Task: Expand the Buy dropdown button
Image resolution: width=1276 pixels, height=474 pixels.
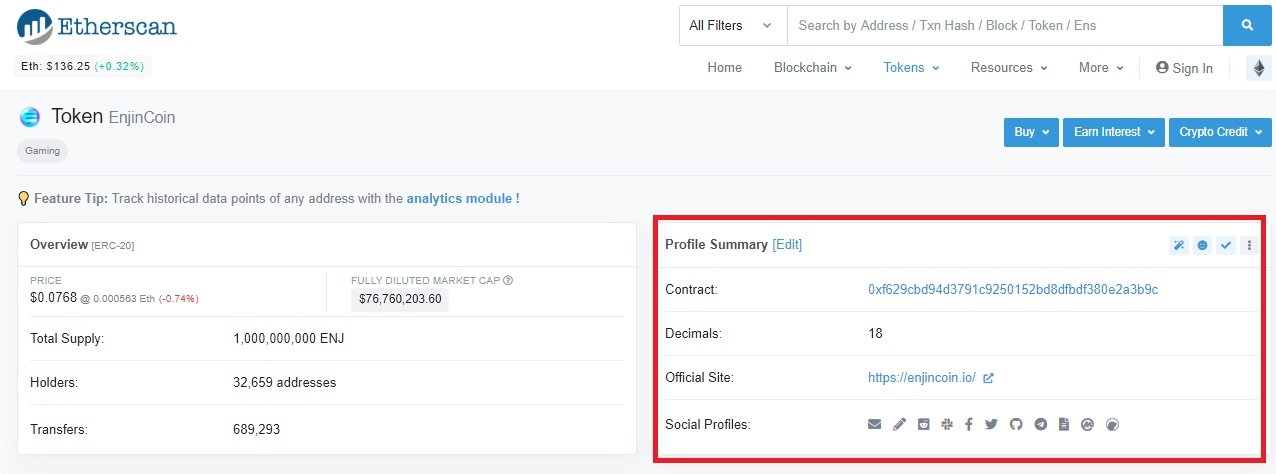Action: [1031, 132]
